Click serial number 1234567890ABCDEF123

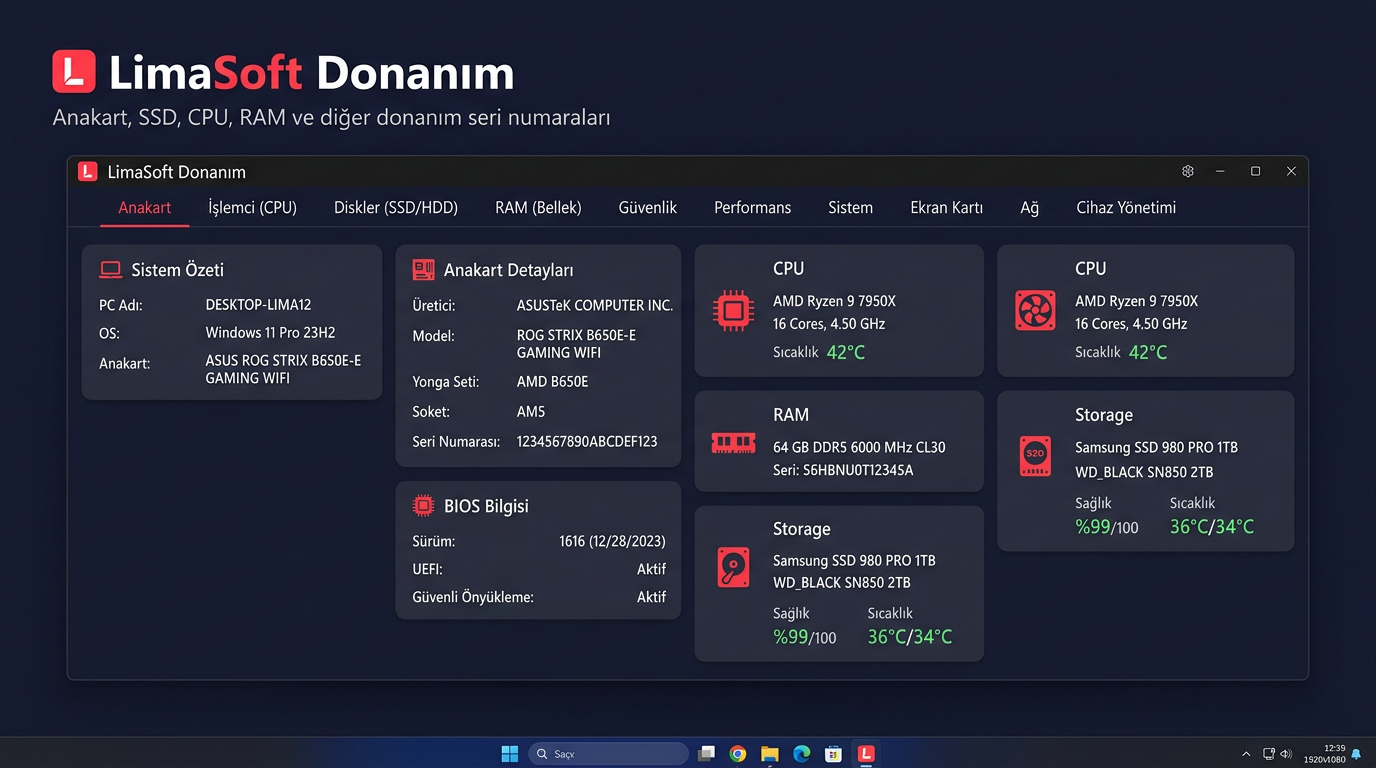point(587,442)
